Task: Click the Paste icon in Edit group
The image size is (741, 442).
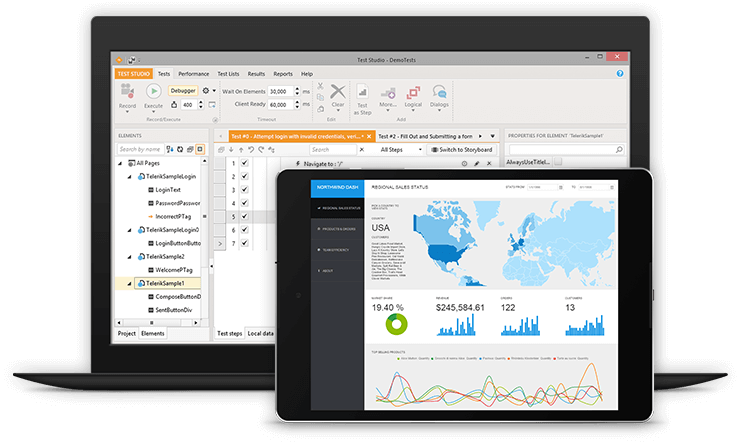Action: pos(320,109)
